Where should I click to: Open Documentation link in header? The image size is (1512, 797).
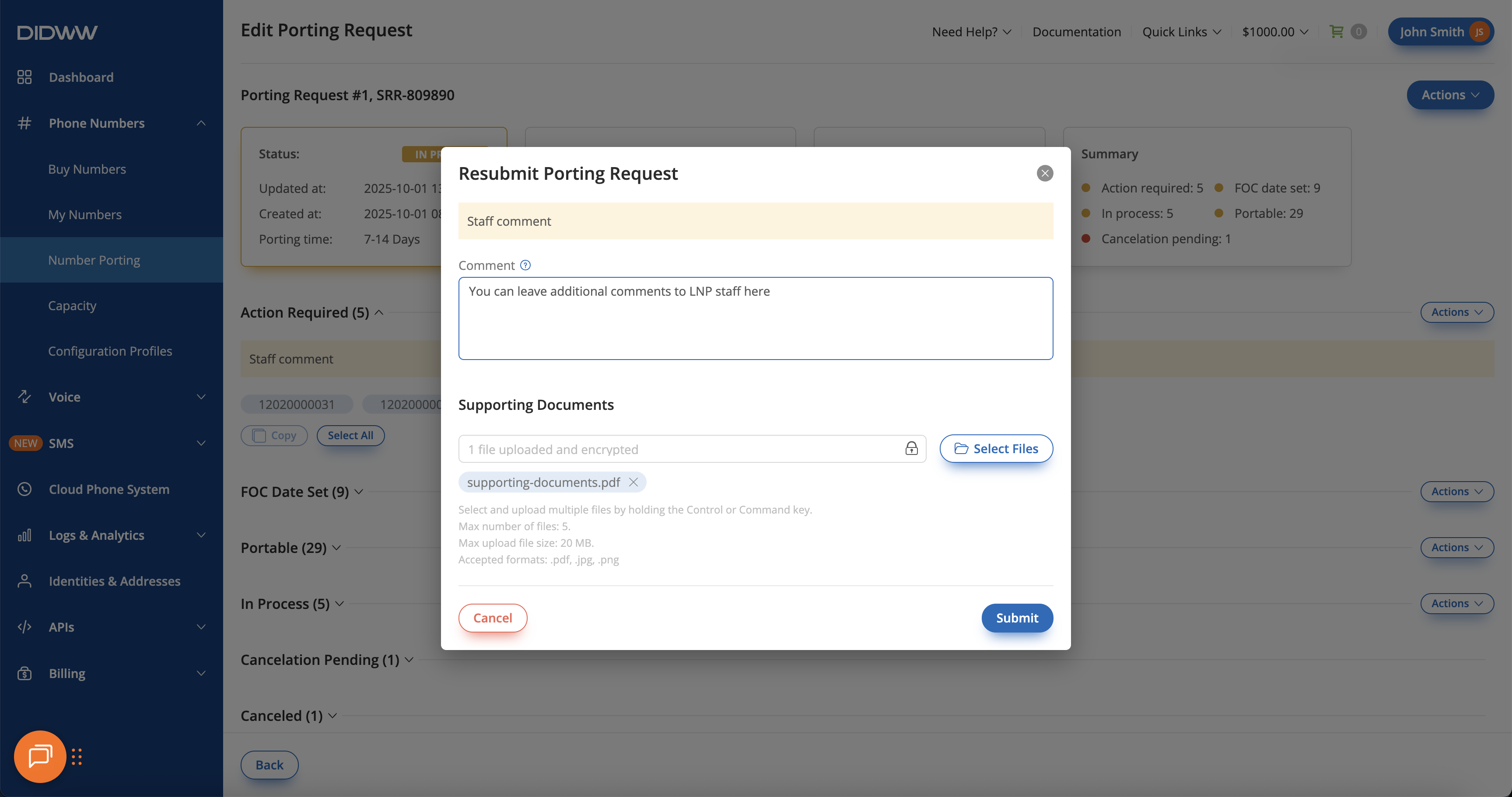[x=1077, y=31]
